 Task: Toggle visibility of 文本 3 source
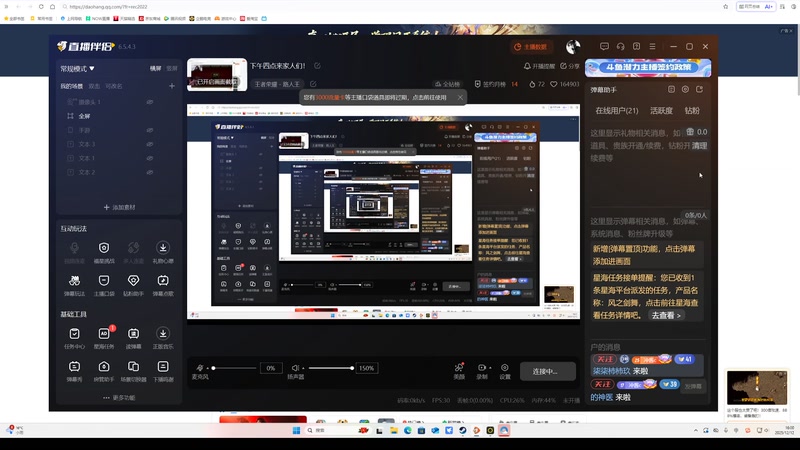click(x=150, y=144)
